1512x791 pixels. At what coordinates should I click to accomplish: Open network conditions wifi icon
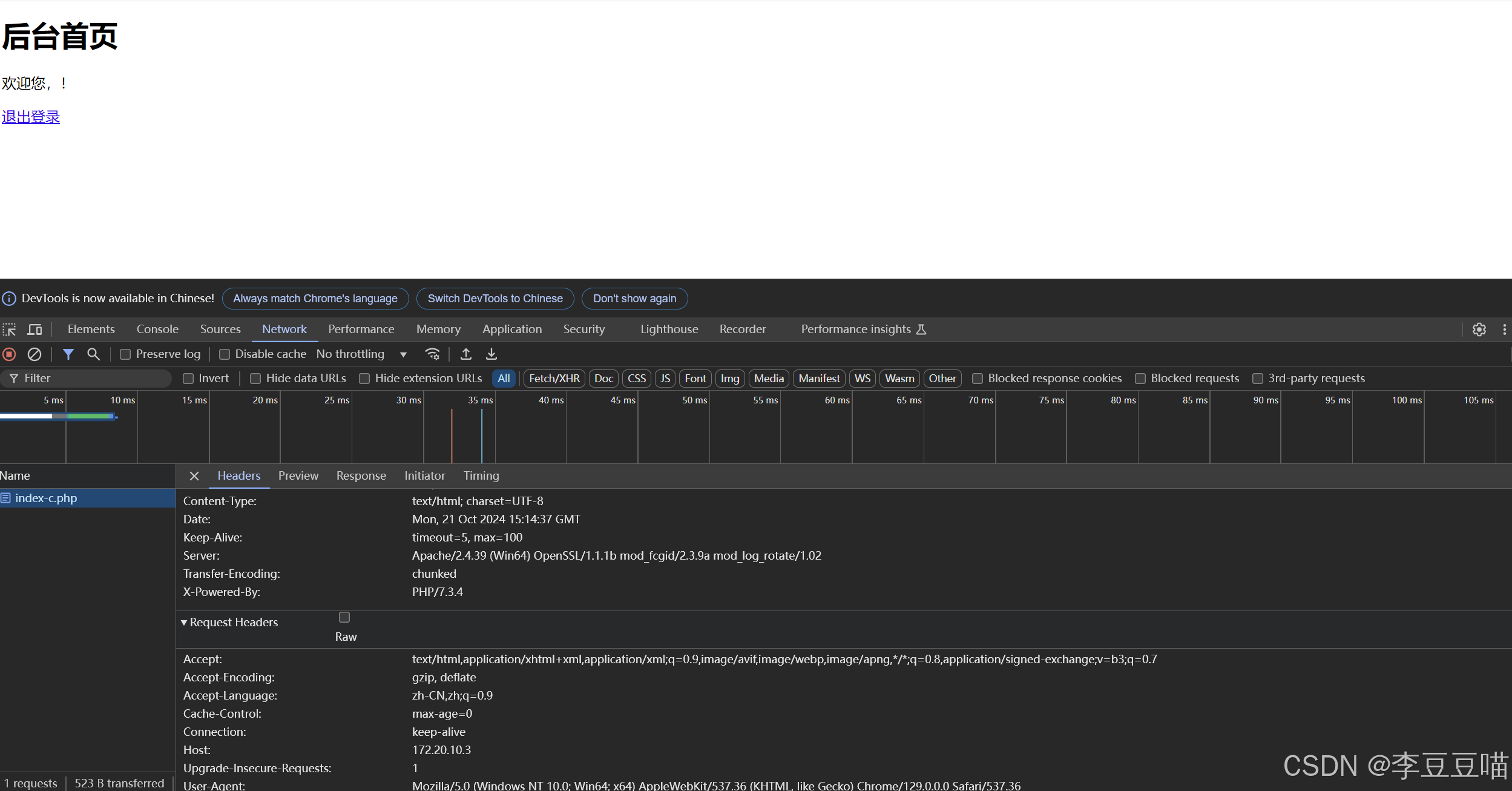[432, 354]
